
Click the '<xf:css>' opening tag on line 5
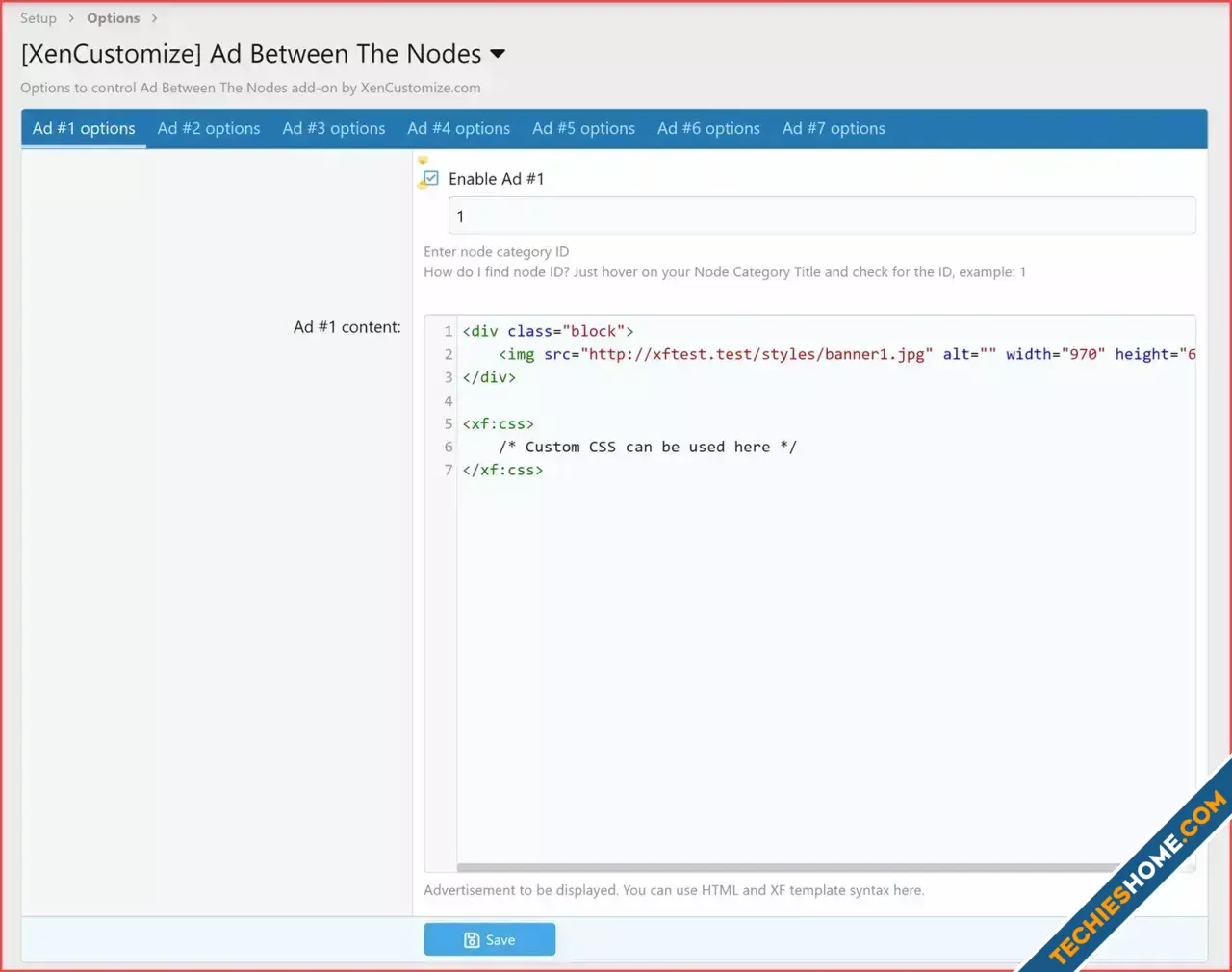click(498, 423)
